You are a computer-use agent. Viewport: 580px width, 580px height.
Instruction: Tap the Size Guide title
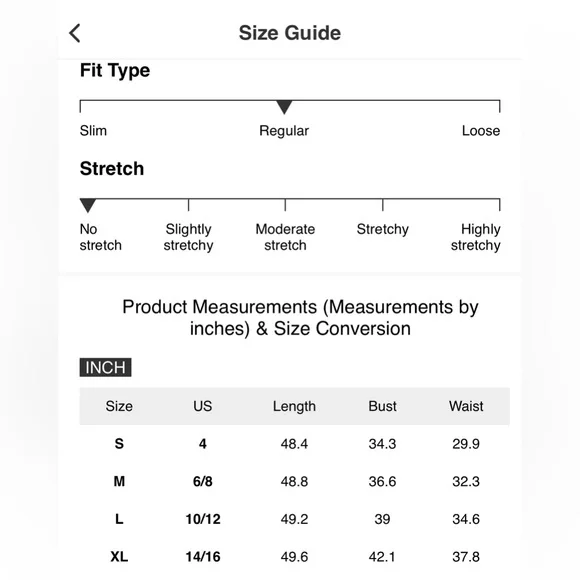point(290,33)
